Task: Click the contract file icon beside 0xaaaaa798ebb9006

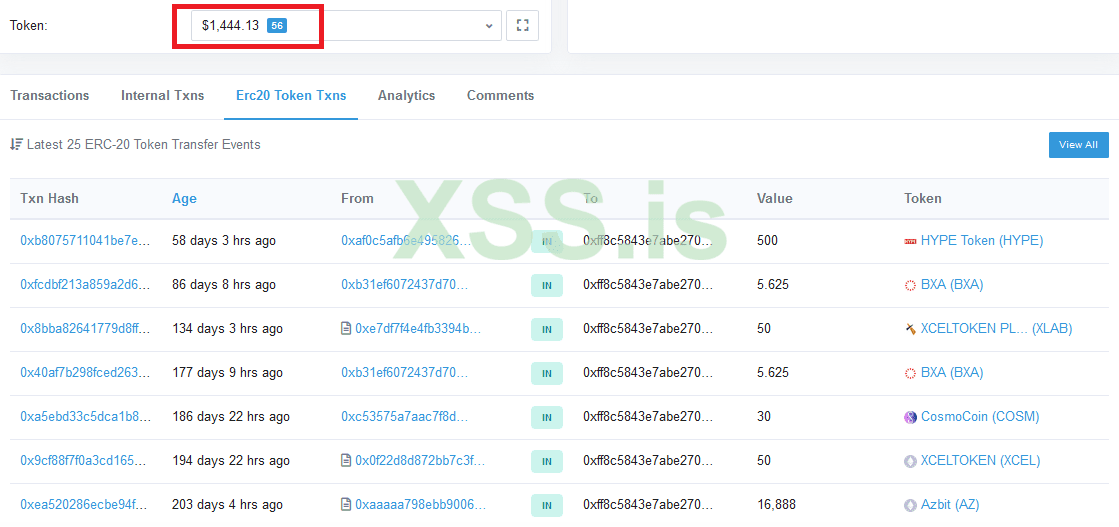Action: tap(346, 505)
